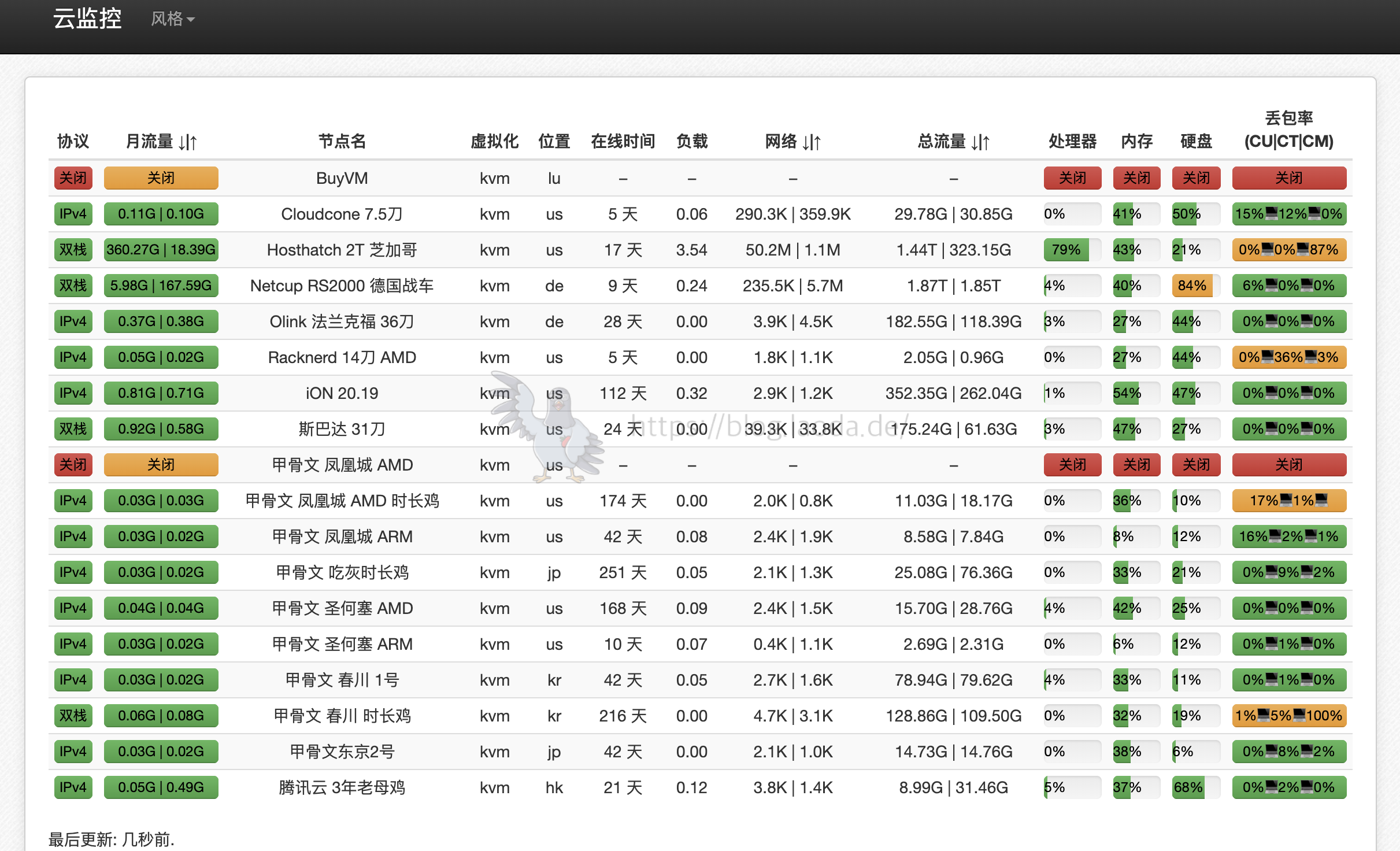
Task: Select the 甲骨文 春川 时长鸡 node name
Action: pos(342,716)
